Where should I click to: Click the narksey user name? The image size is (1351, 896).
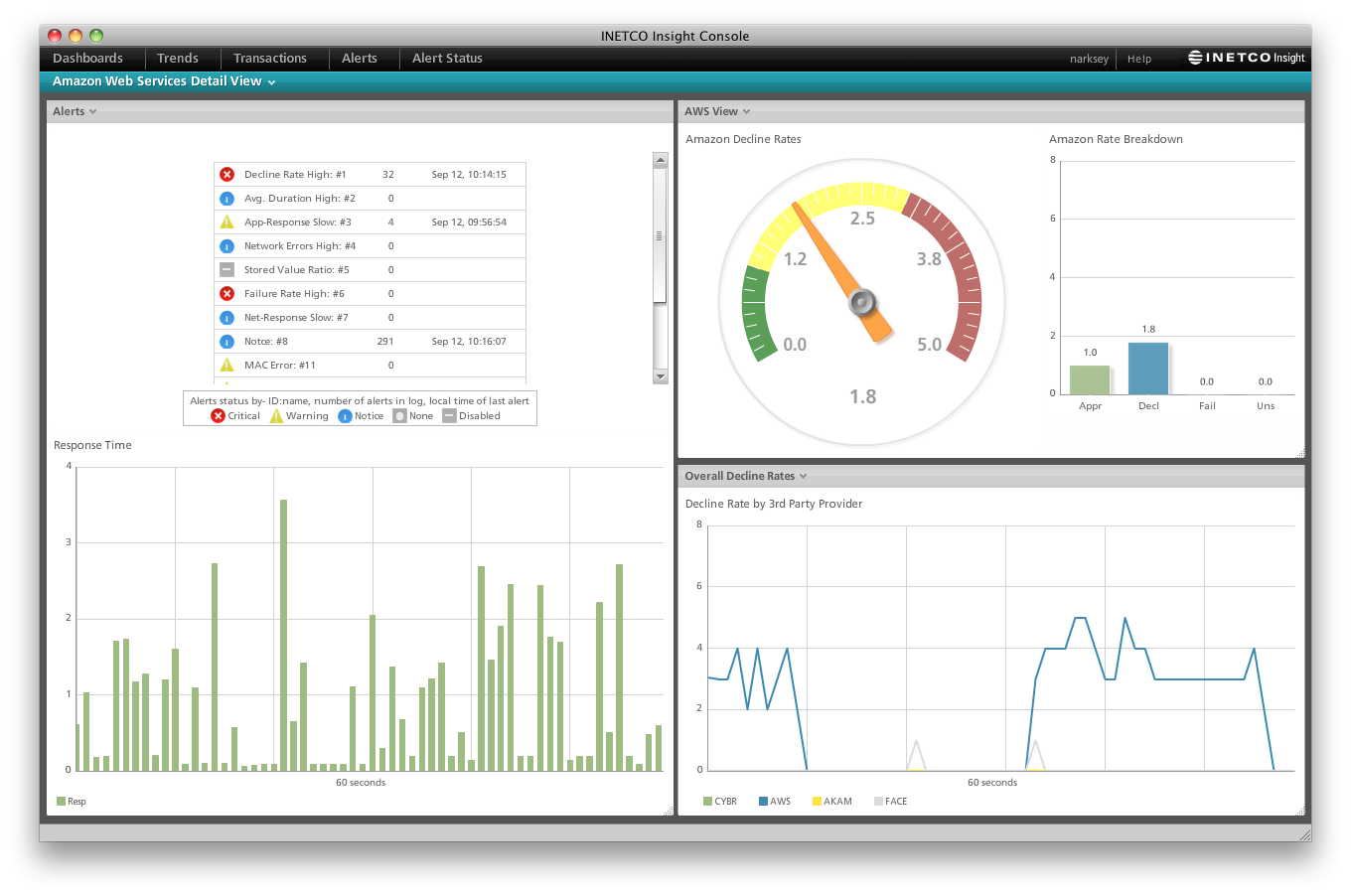[1089, 59]
